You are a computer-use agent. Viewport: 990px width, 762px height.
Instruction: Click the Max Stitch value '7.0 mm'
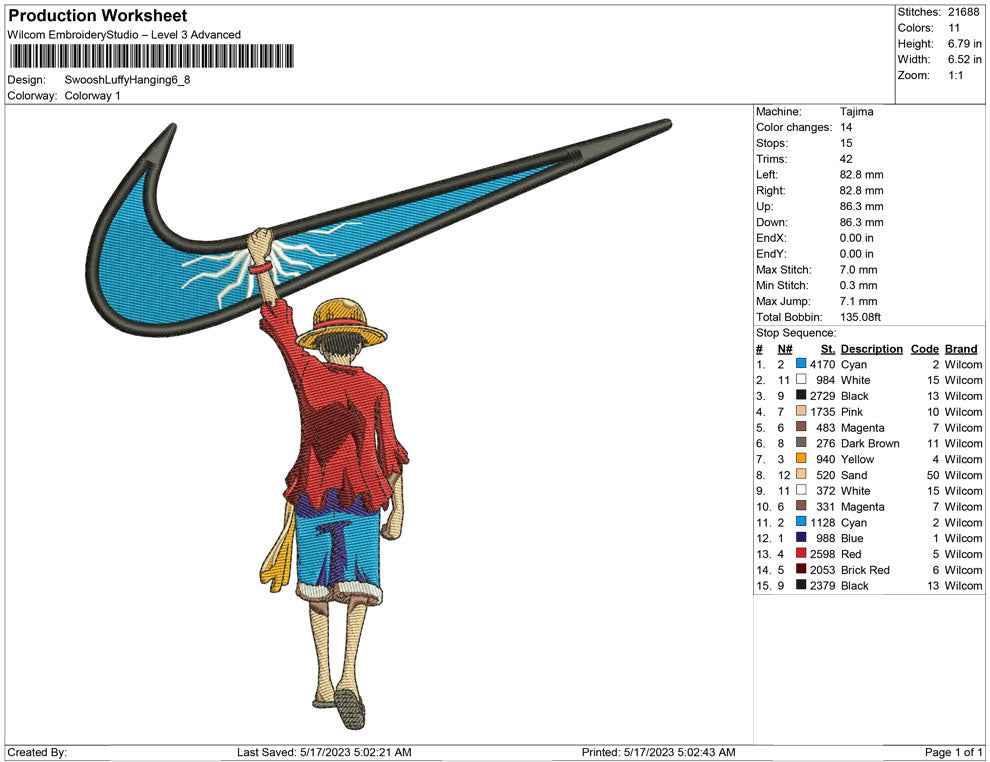858,270
